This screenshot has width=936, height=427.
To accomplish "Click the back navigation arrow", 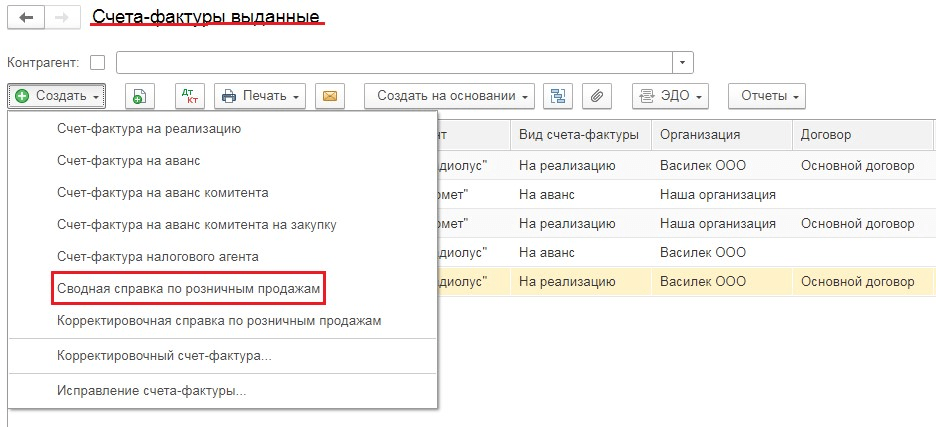I will (x=26, y=18).
